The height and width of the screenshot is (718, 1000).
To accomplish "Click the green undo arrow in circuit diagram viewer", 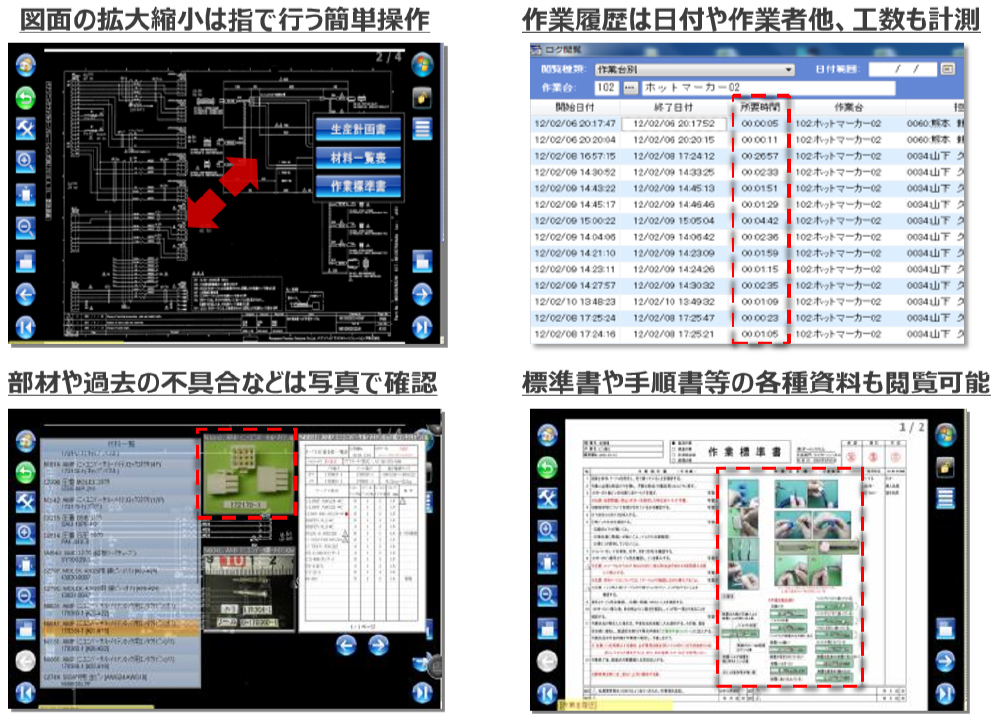I will 26,98.
